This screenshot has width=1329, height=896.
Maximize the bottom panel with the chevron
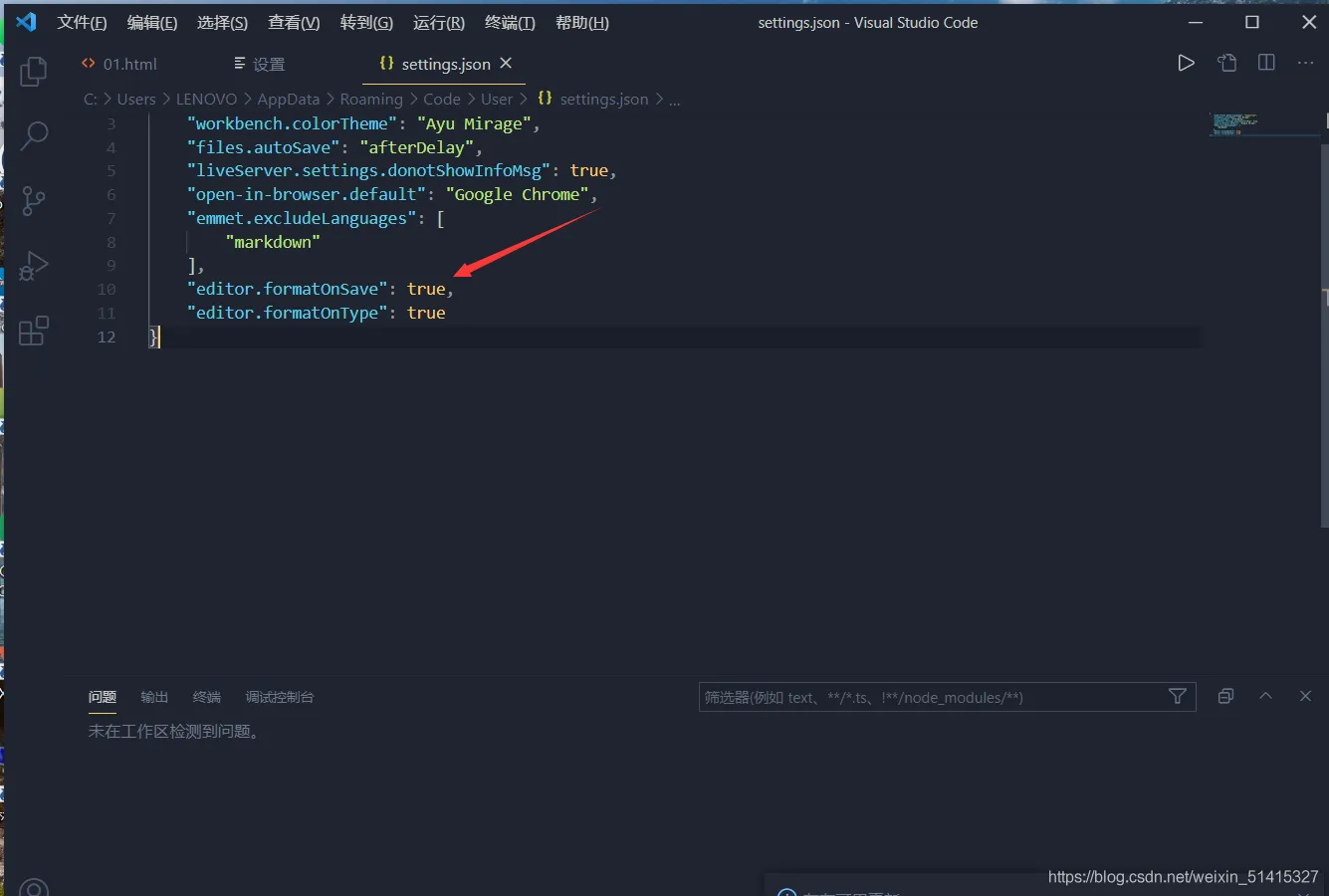(1265, 696)
